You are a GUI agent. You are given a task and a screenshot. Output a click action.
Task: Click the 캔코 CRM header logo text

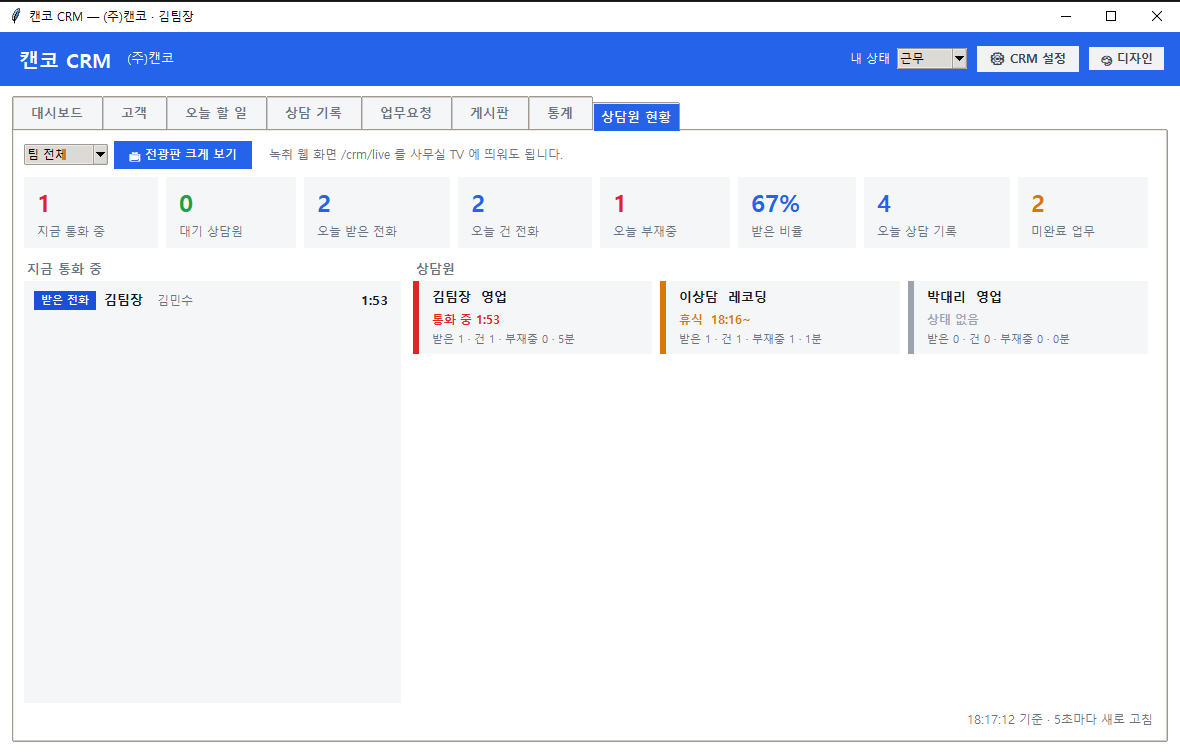pyautogui.click(x=65, y=60)
